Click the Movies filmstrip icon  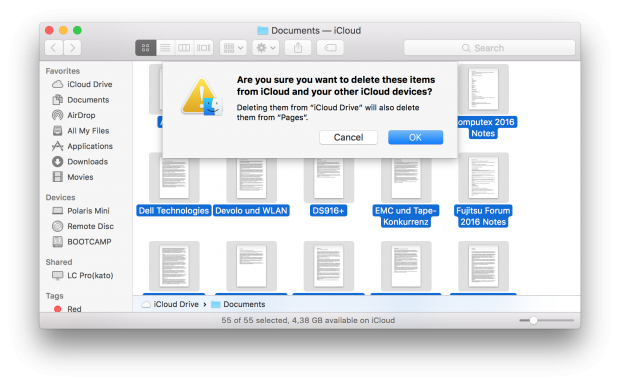(58, 177)
